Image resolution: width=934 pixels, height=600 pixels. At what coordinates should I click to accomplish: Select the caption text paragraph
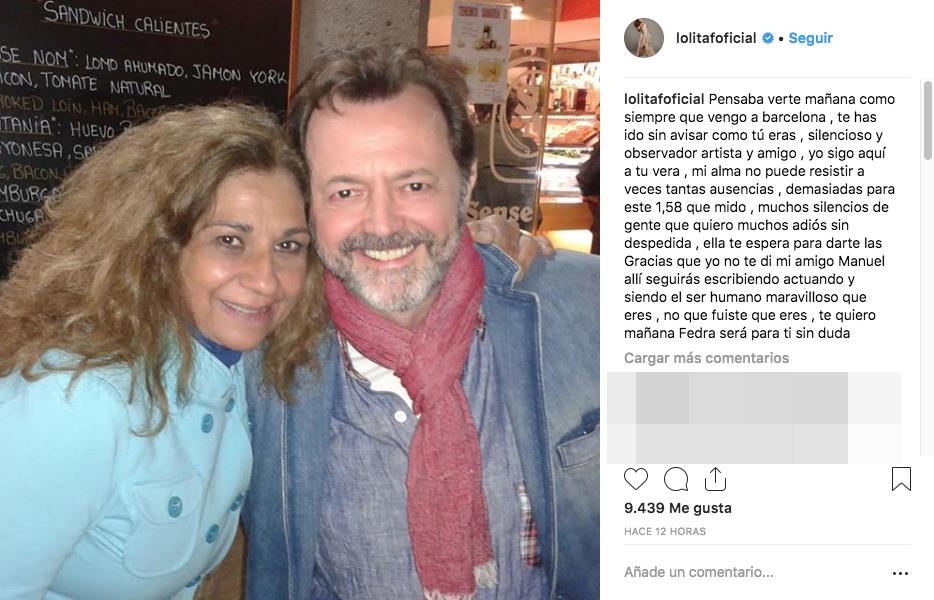pos(759,216)
